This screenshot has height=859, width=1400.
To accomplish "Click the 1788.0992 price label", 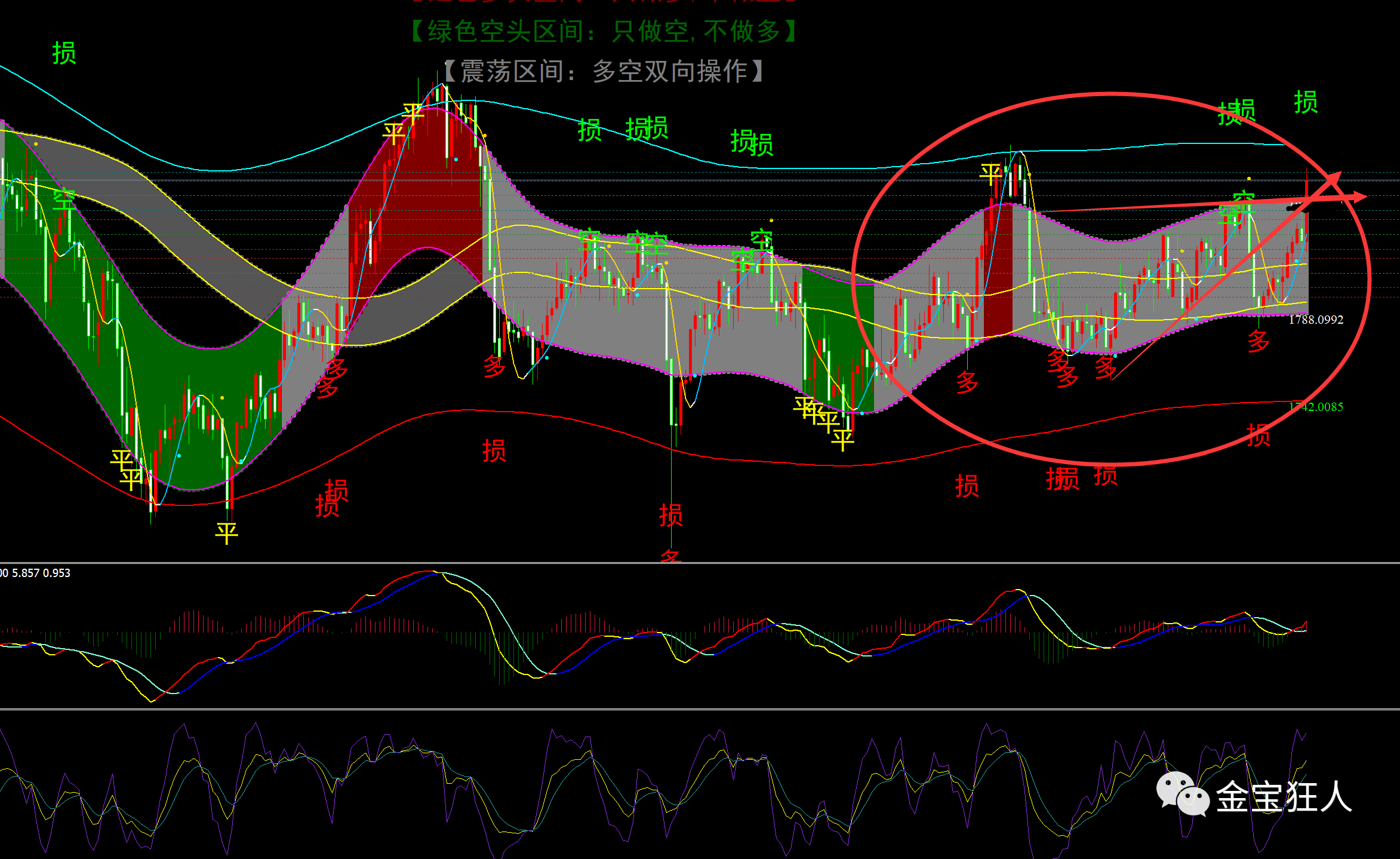I will (1316, 320).
